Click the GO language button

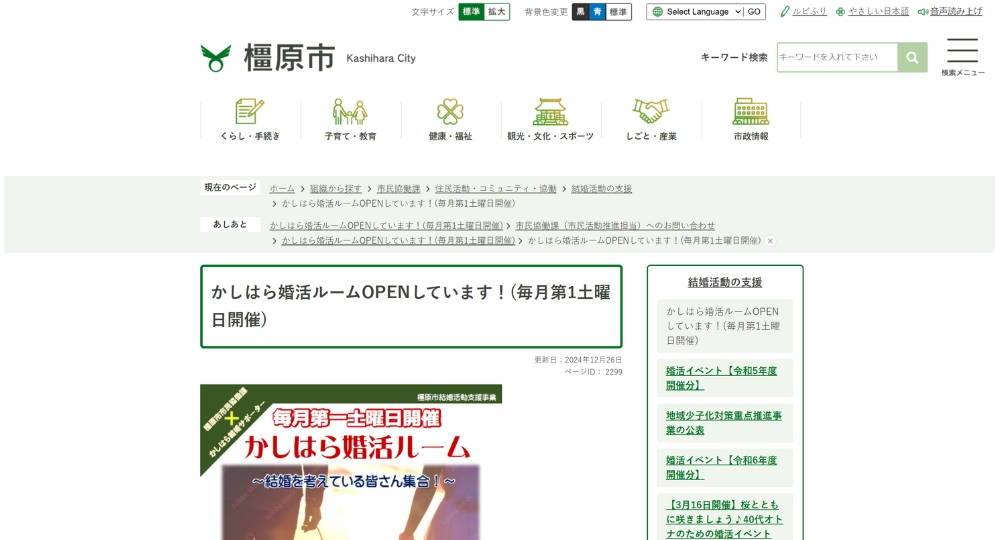754,11
